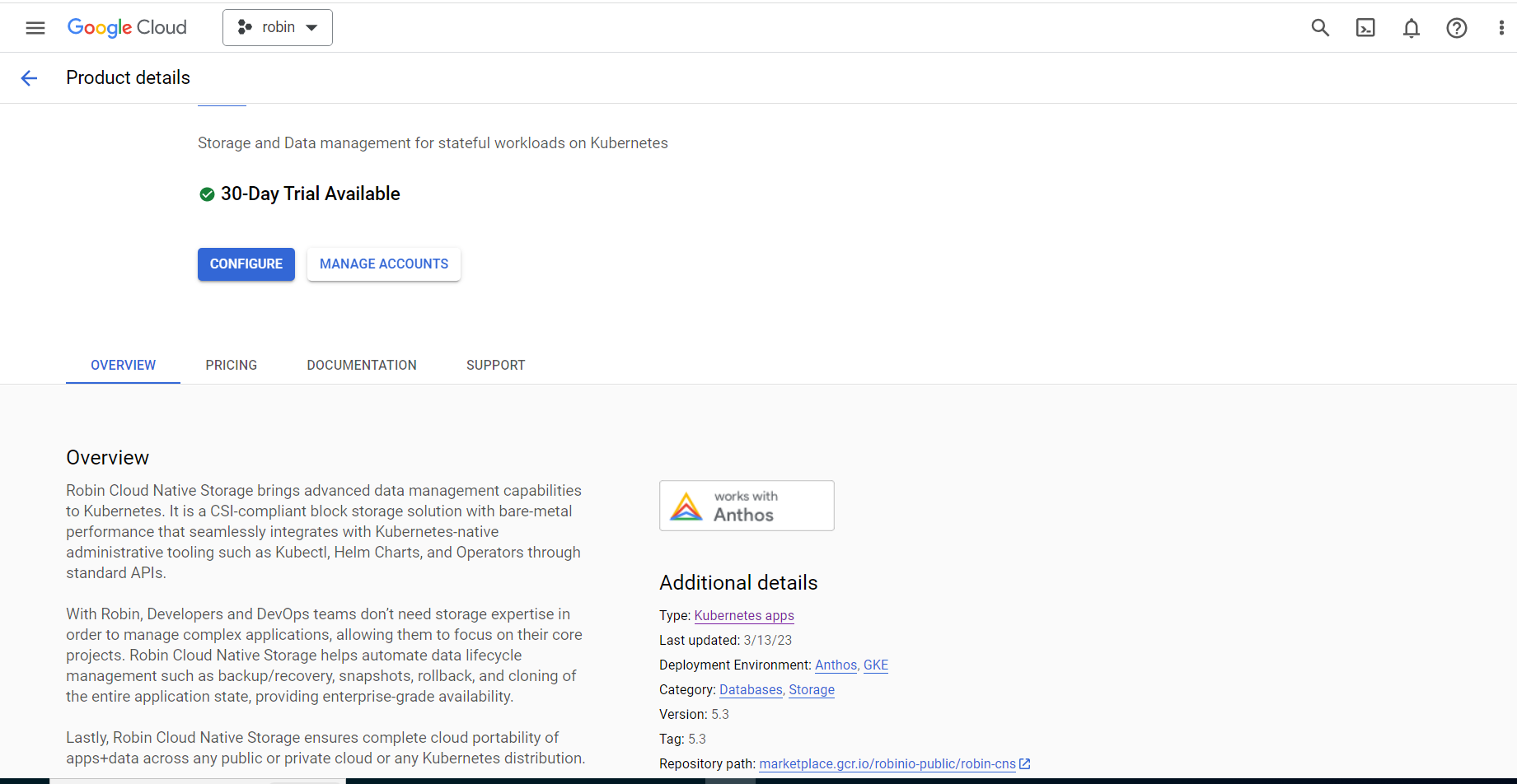Click the back arrow to leave Product details
The image size is (1517, 784).
point(29,77)
